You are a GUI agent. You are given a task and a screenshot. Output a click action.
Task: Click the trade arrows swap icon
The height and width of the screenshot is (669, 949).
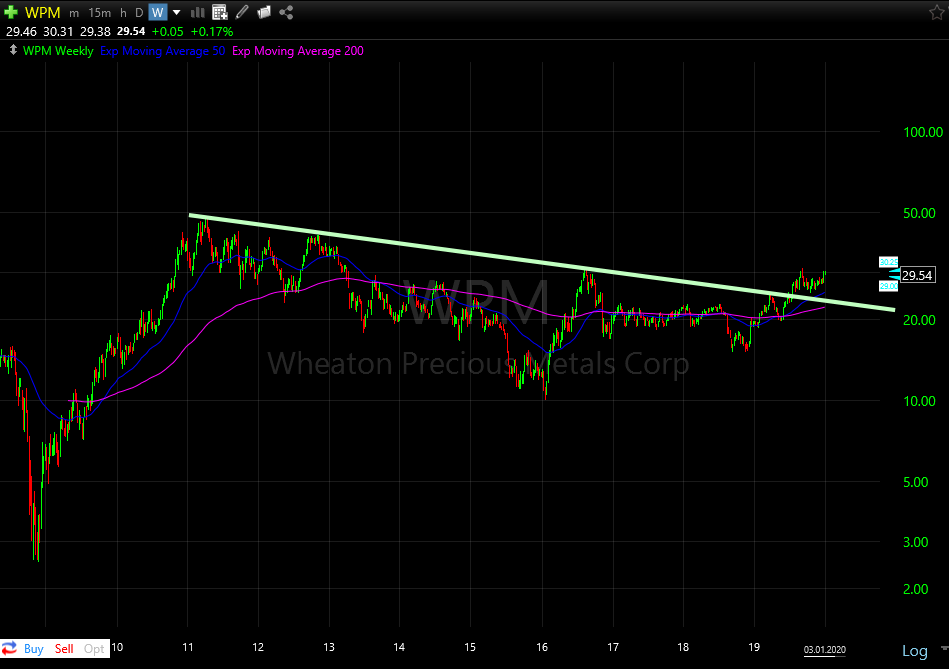9,648
